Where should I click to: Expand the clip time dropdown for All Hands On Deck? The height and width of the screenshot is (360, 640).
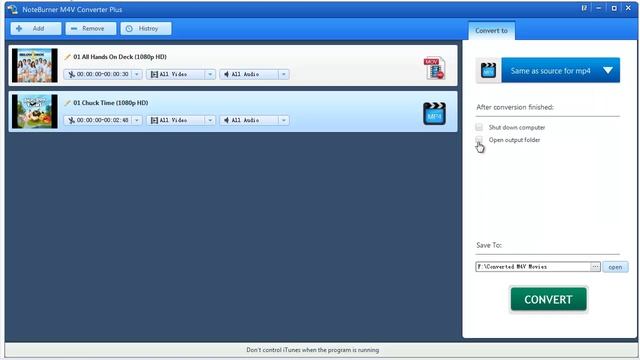137,74
